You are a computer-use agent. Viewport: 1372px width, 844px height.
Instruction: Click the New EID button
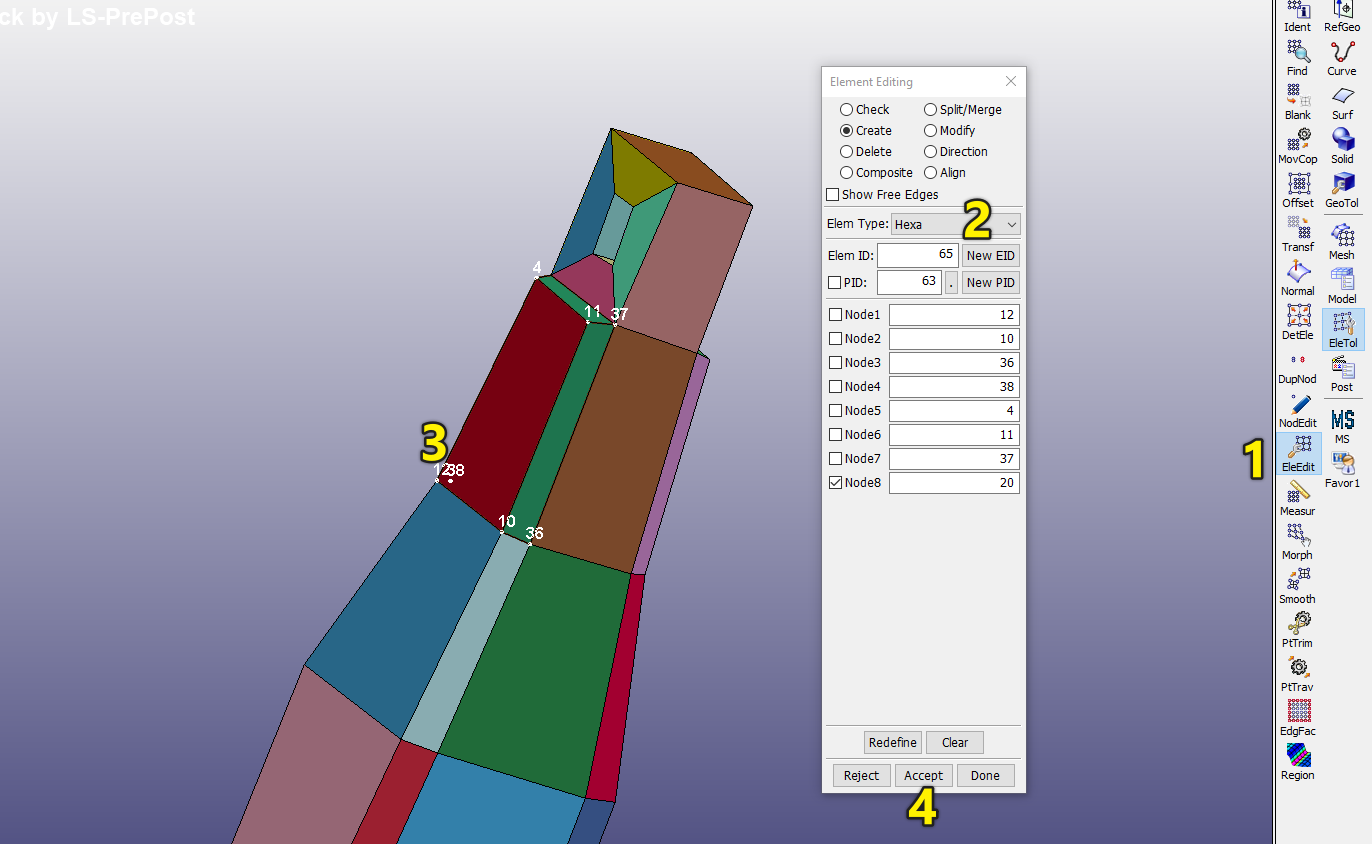991,256
